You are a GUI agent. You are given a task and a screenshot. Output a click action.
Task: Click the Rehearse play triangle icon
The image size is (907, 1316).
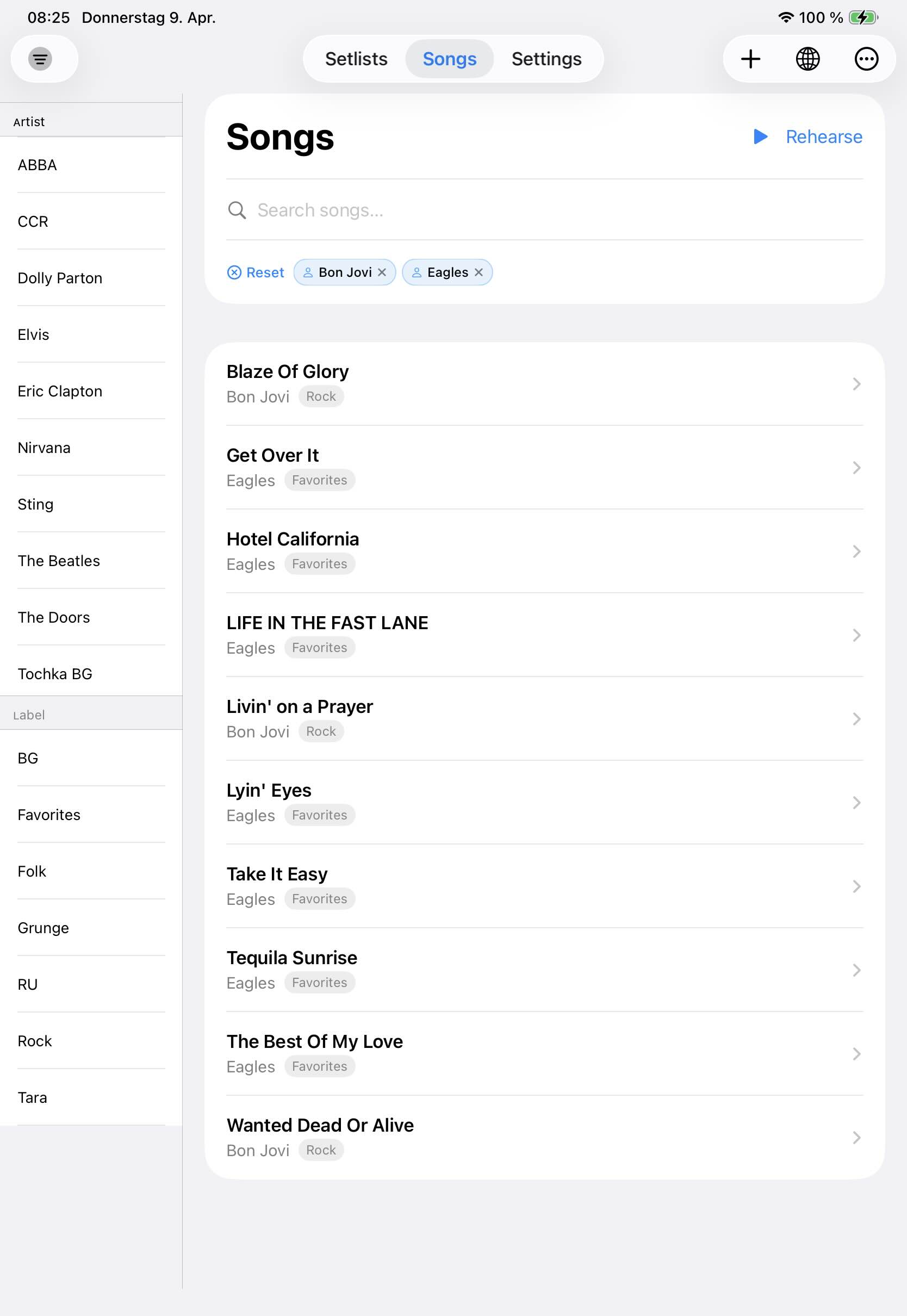760,136
